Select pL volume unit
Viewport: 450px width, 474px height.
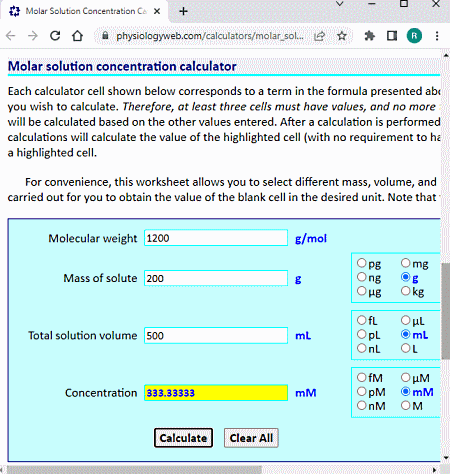(x=362, y=334)
